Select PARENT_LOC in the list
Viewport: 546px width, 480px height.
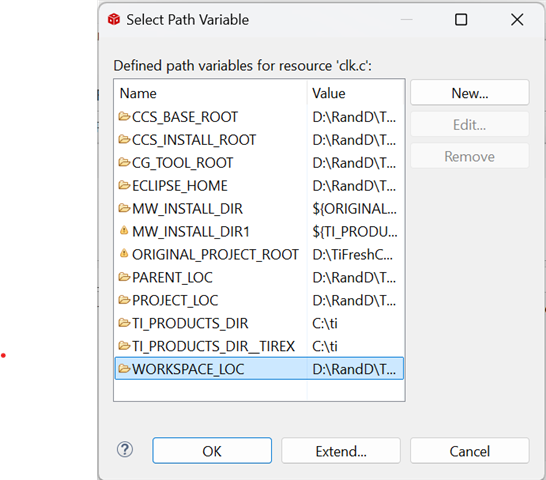[x=259, y=277]
